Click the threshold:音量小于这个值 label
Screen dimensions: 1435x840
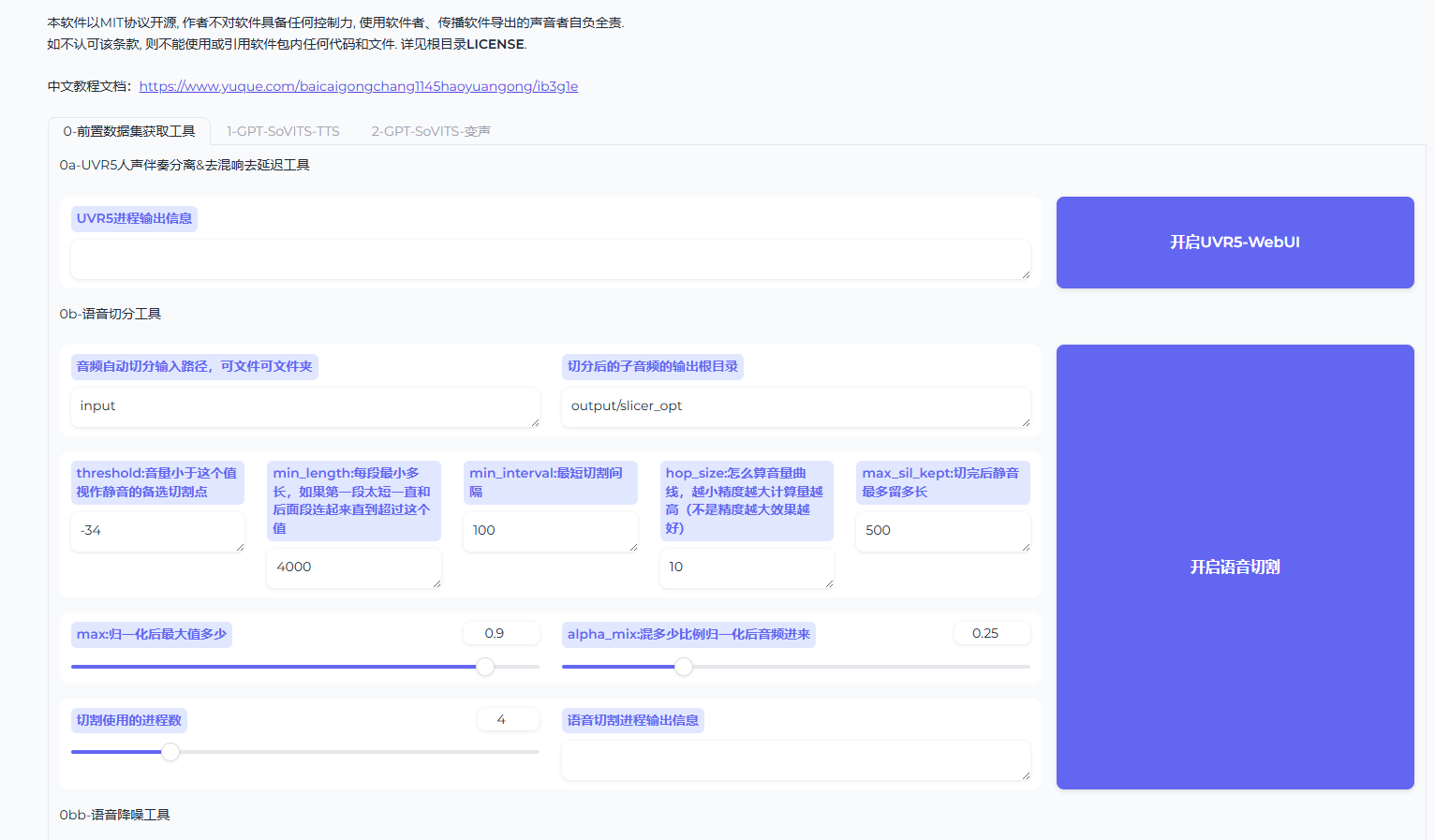click(x=157, y=482)
